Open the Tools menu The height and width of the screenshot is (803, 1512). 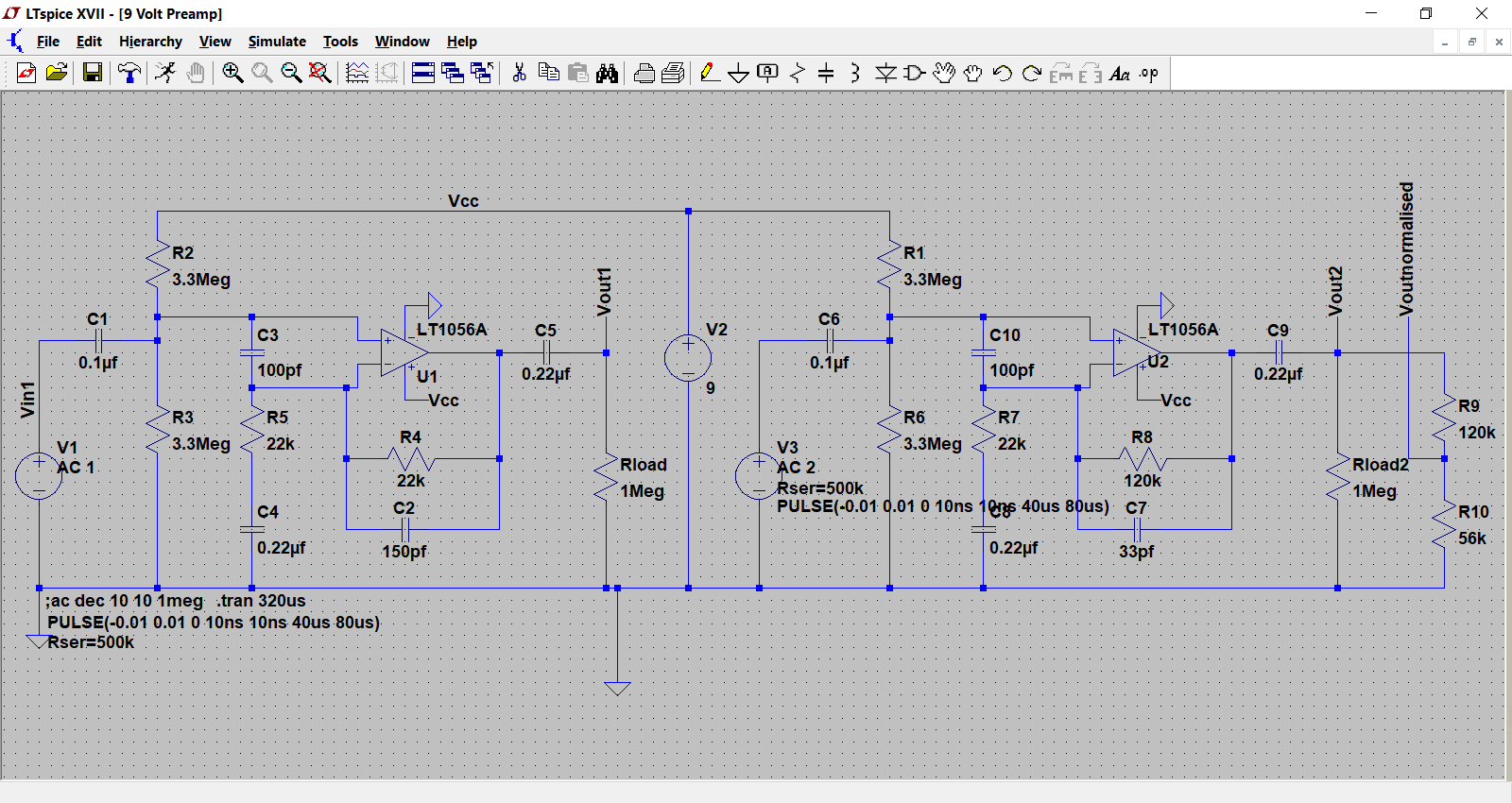340,42
